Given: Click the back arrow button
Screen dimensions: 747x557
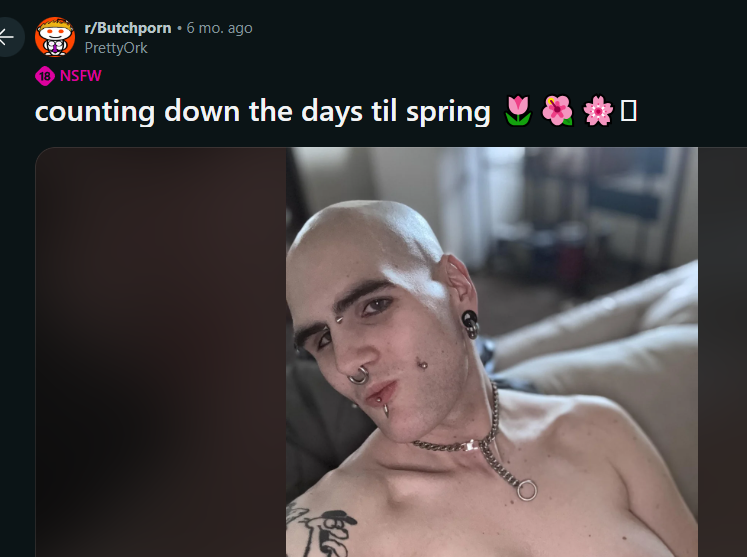Looking at the screenshot, I should coord(7,37).
